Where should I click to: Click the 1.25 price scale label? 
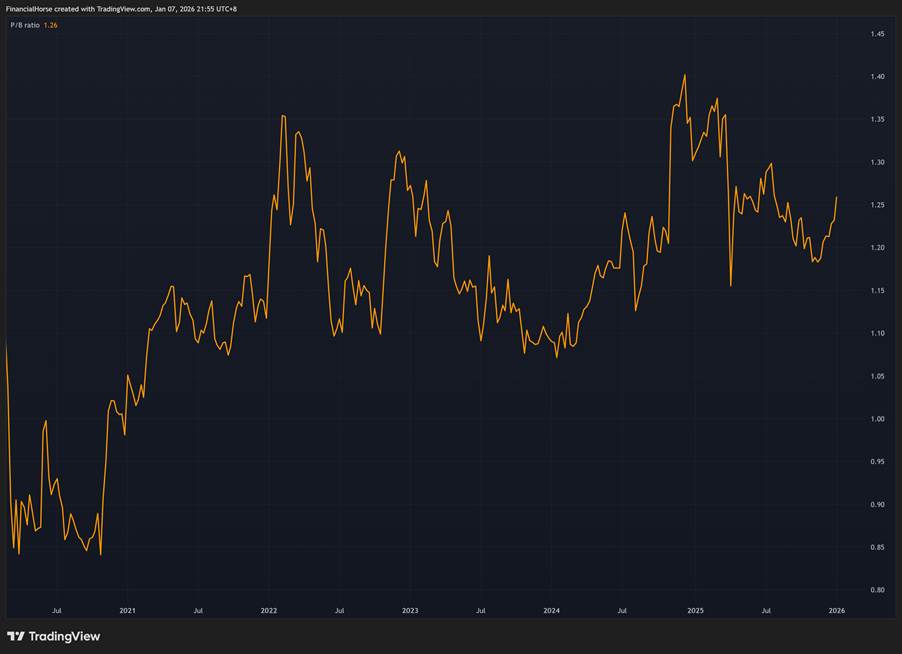click(x=877, y=205)
